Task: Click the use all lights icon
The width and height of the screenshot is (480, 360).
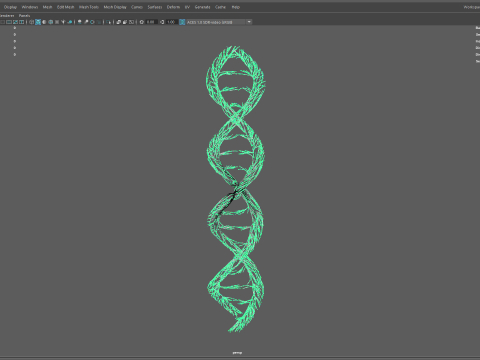Action: click(x=63, y=22)
